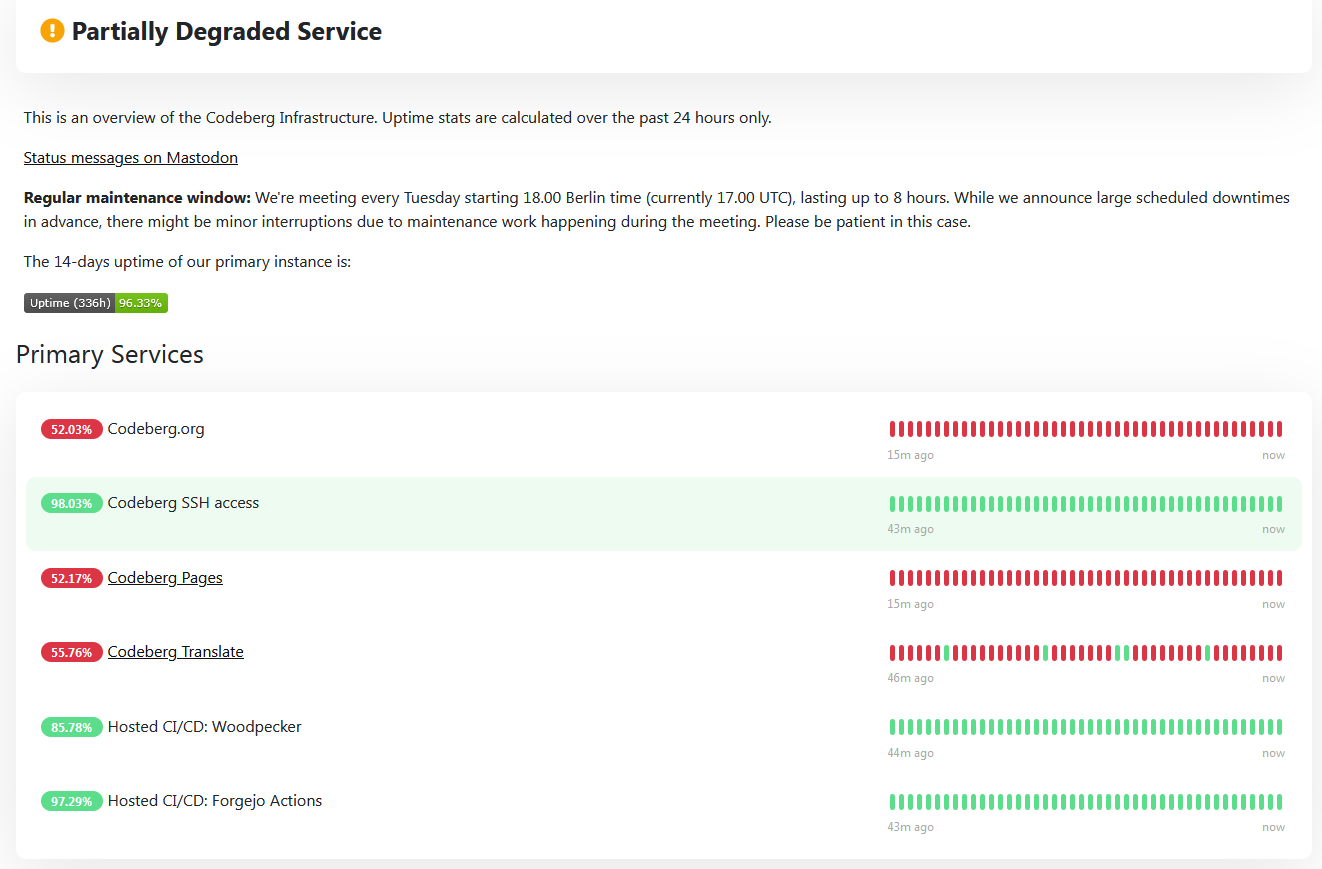Click the red heartbeat bar for Codeberg.org
Viewport: 1322px width, 869px height.
[x=1085, y=429]
